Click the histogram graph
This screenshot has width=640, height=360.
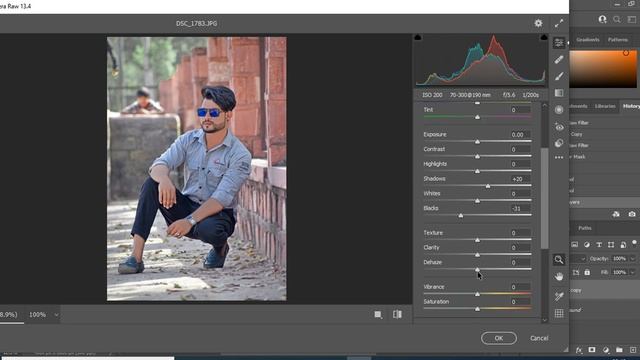[480, 60]
